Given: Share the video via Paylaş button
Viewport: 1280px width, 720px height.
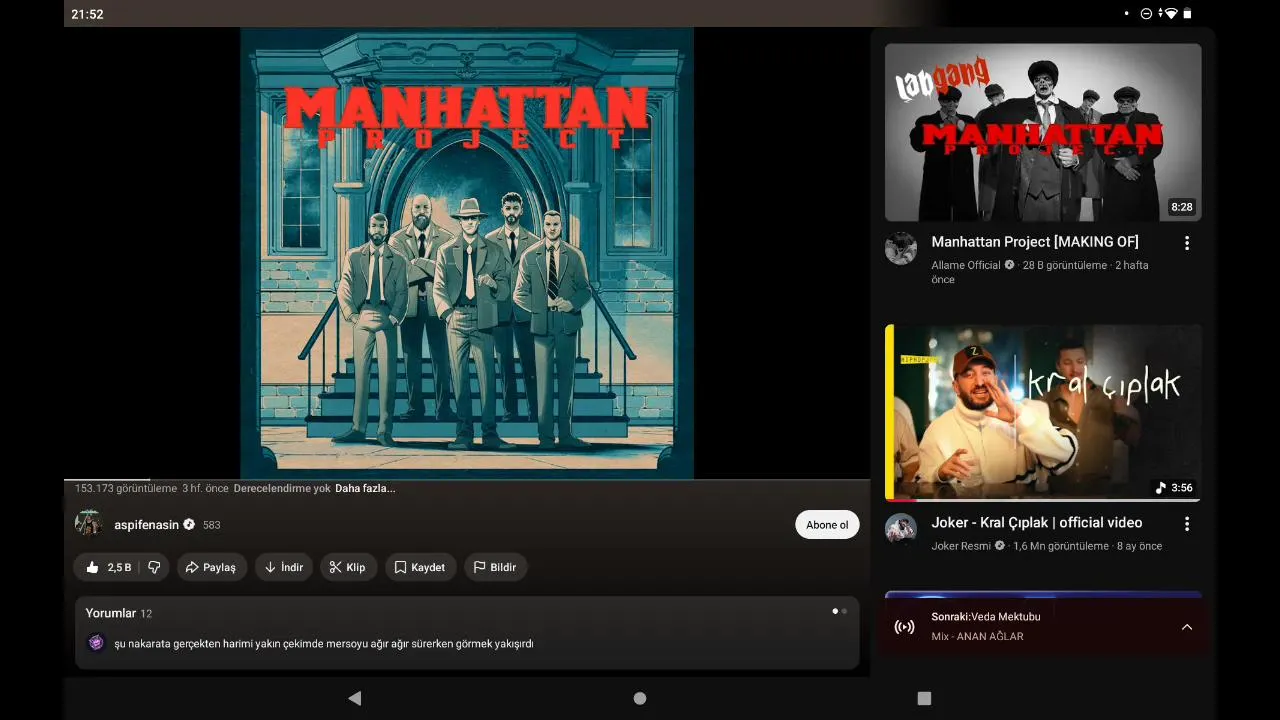Looking at the screenshot, I should click(x=213, y=567).
